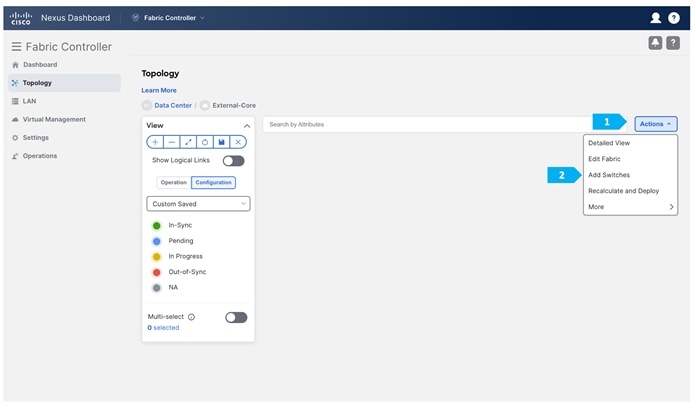Open Virtual Management in the sidebar
Screen dimensions: 696x412
point(54,119)
